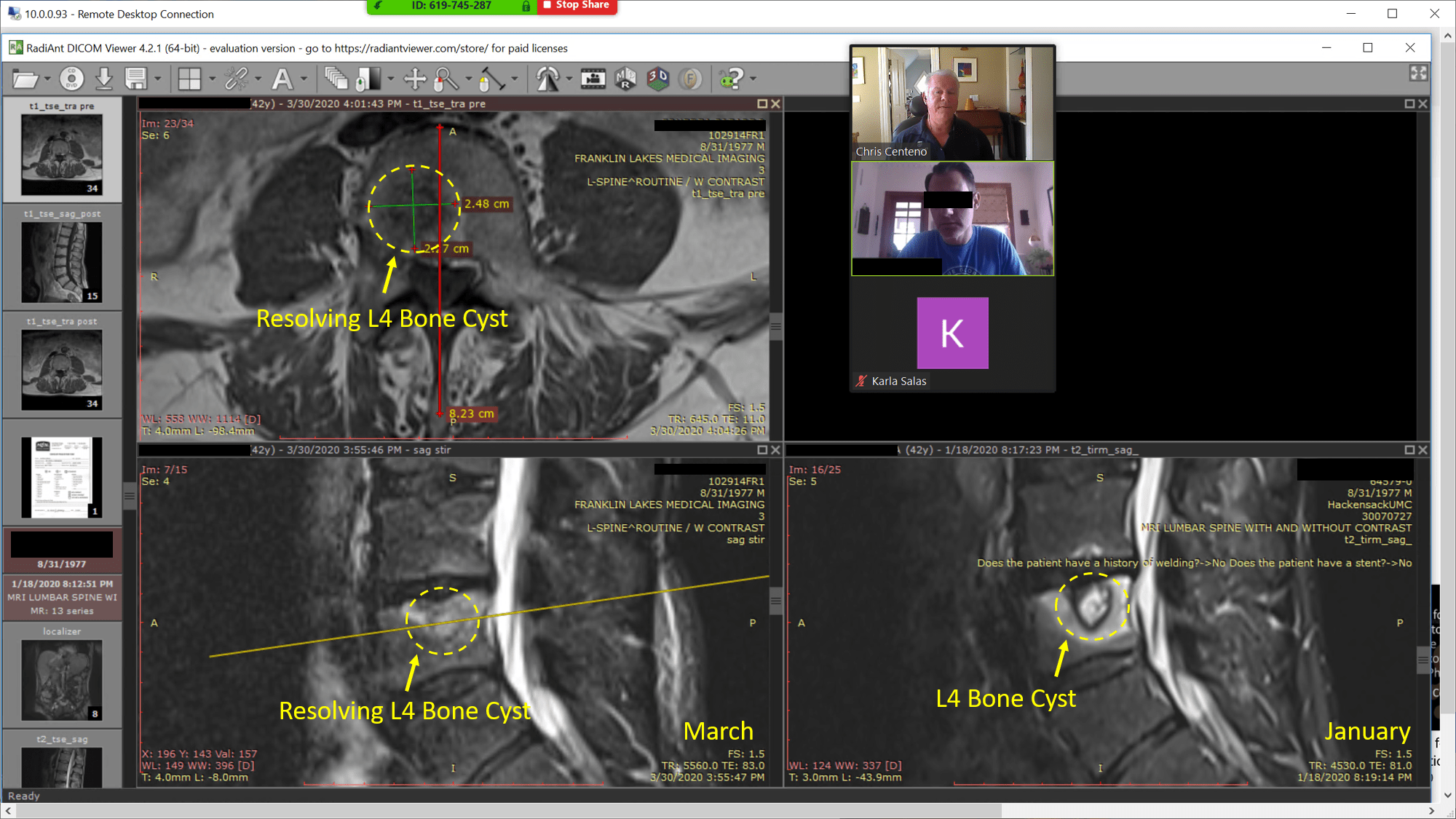The image size is (1456, 819).
Task: Toggle full-screen mode
Action: [x=1418, y=73]
